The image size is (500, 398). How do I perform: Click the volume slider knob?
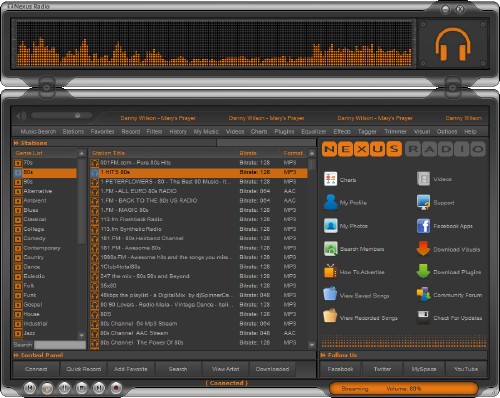tap(78, 115)
